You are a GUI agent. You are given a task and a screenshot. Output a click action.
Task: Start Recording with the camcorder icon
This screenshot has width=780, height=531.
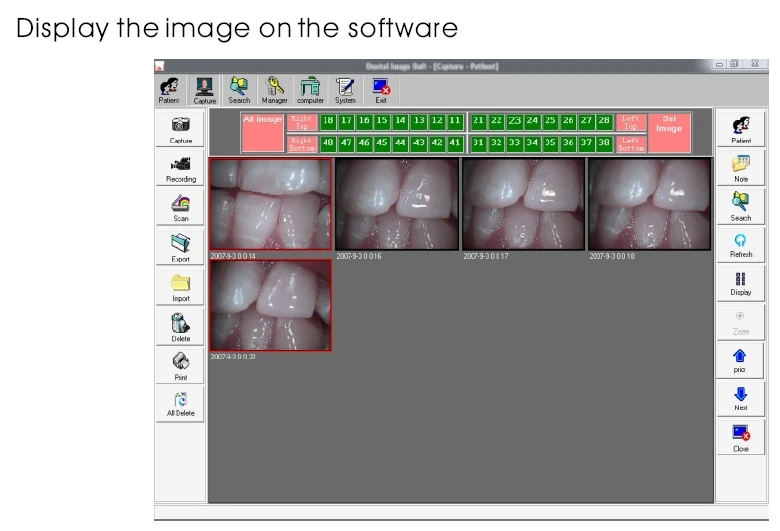click(180, 168)
